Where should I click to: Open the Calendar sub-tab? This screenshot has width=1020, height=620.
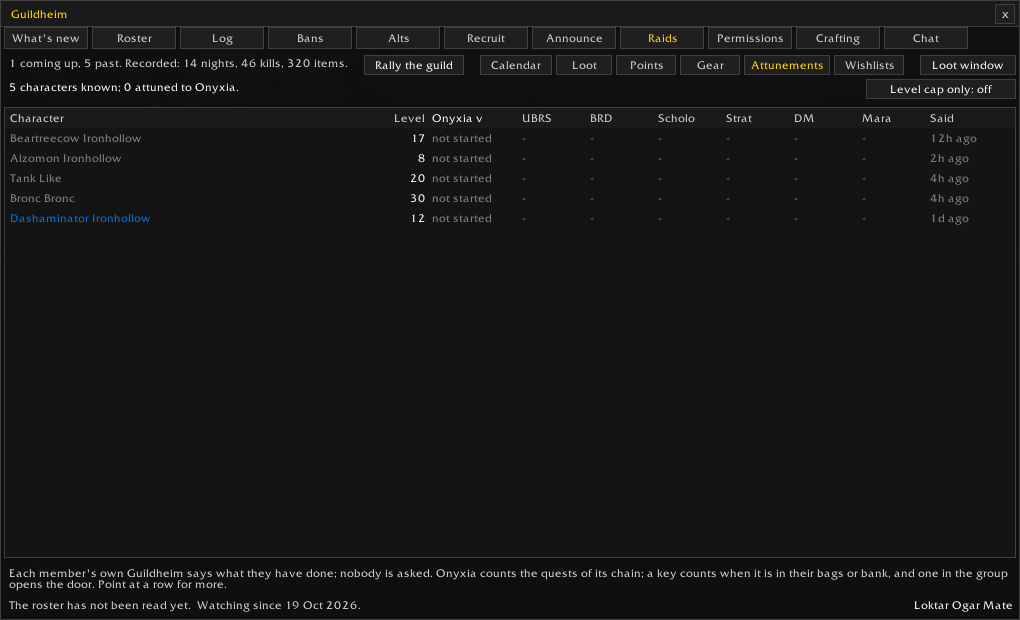pos(516,65)
